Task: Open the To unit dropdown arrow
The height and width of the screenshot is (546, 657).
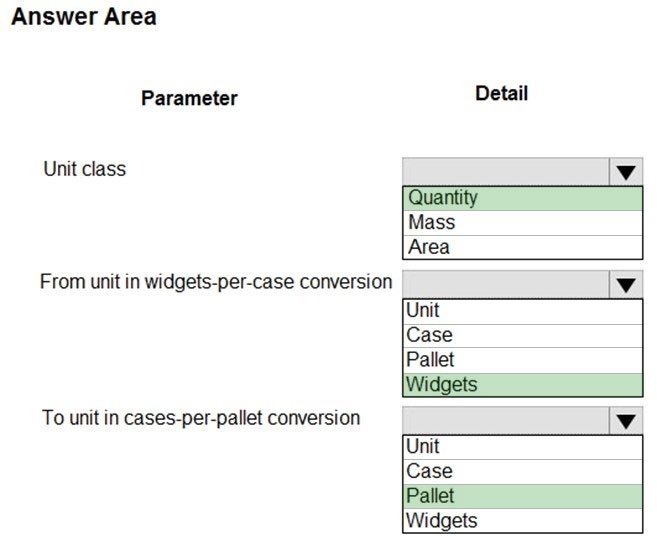Action: [x=626, y=421]
